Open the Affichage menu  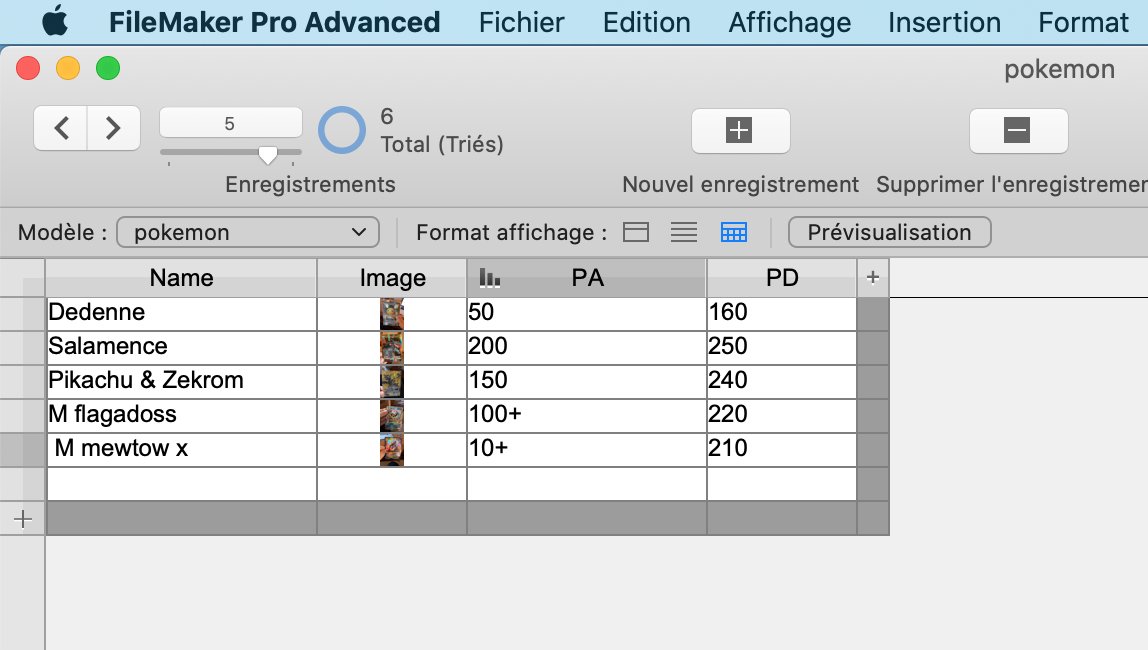pos(790,22)
